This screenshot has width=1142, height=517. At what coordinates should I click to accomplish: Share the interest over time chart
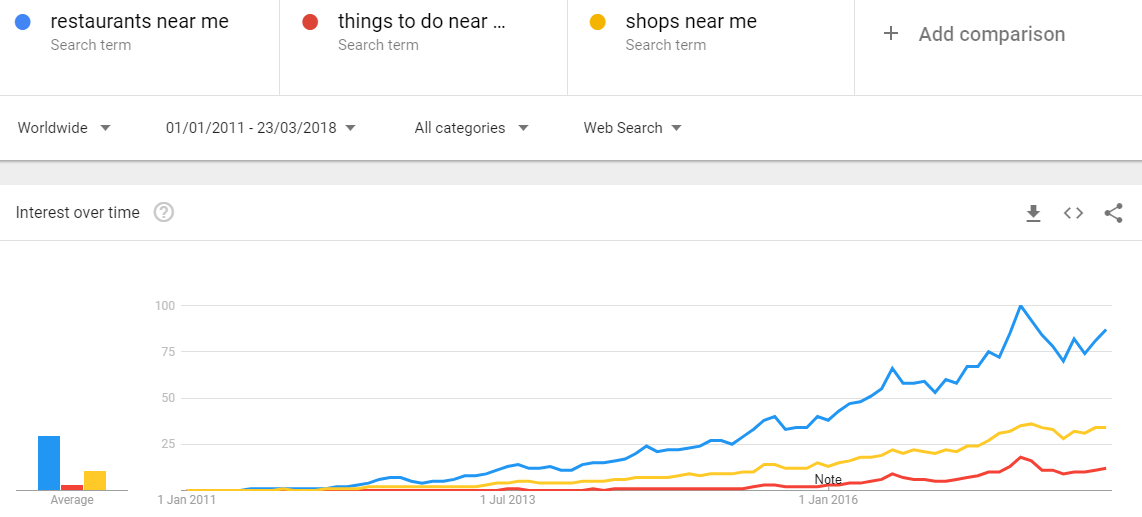[1113, 213]
